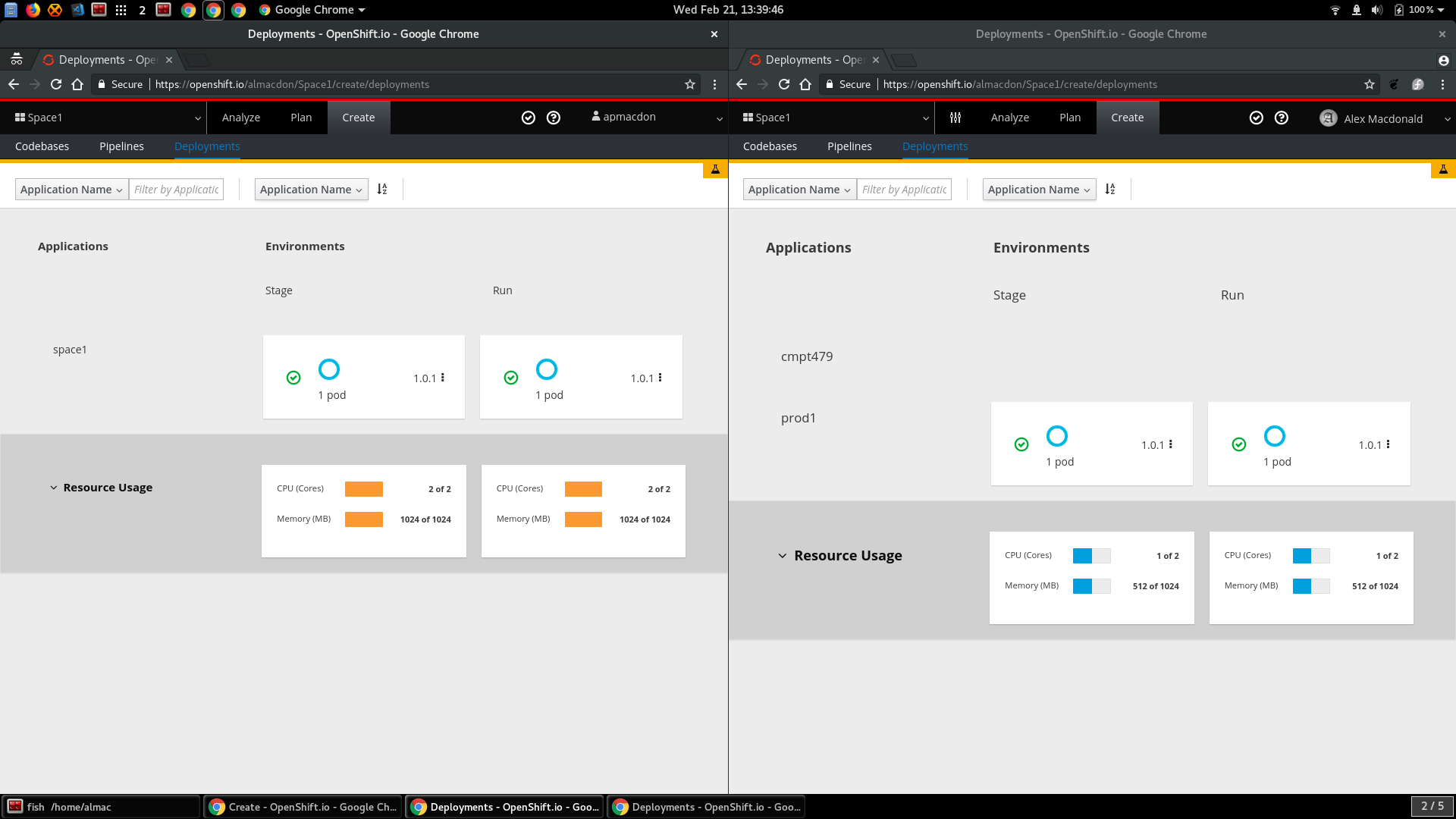Click the CPU Cores usage bar showing 2 of 2
This screenshot has width=1456, height=819.
coord(364,488)
